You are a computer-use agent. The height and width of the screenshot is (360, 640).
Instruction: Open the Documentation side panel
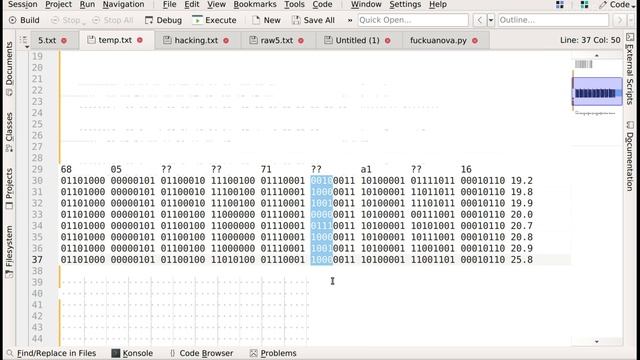[x=630, y=156]
